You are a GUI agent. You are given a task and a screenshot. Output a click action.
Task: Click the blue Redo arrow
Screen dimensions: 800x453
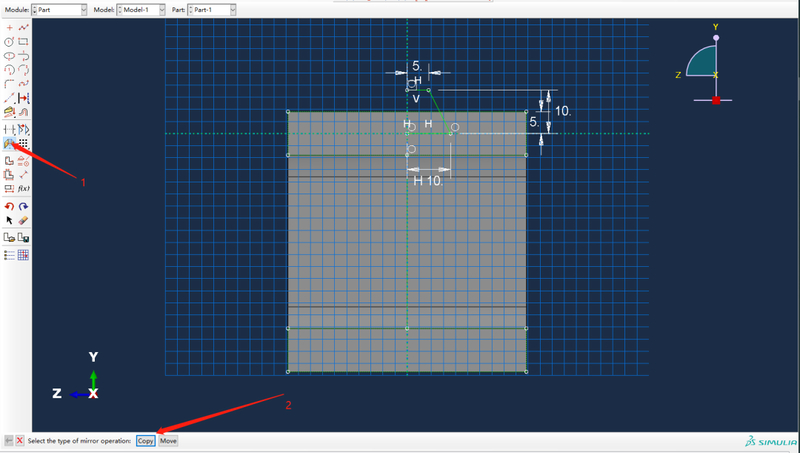click(x=23, y=207)
